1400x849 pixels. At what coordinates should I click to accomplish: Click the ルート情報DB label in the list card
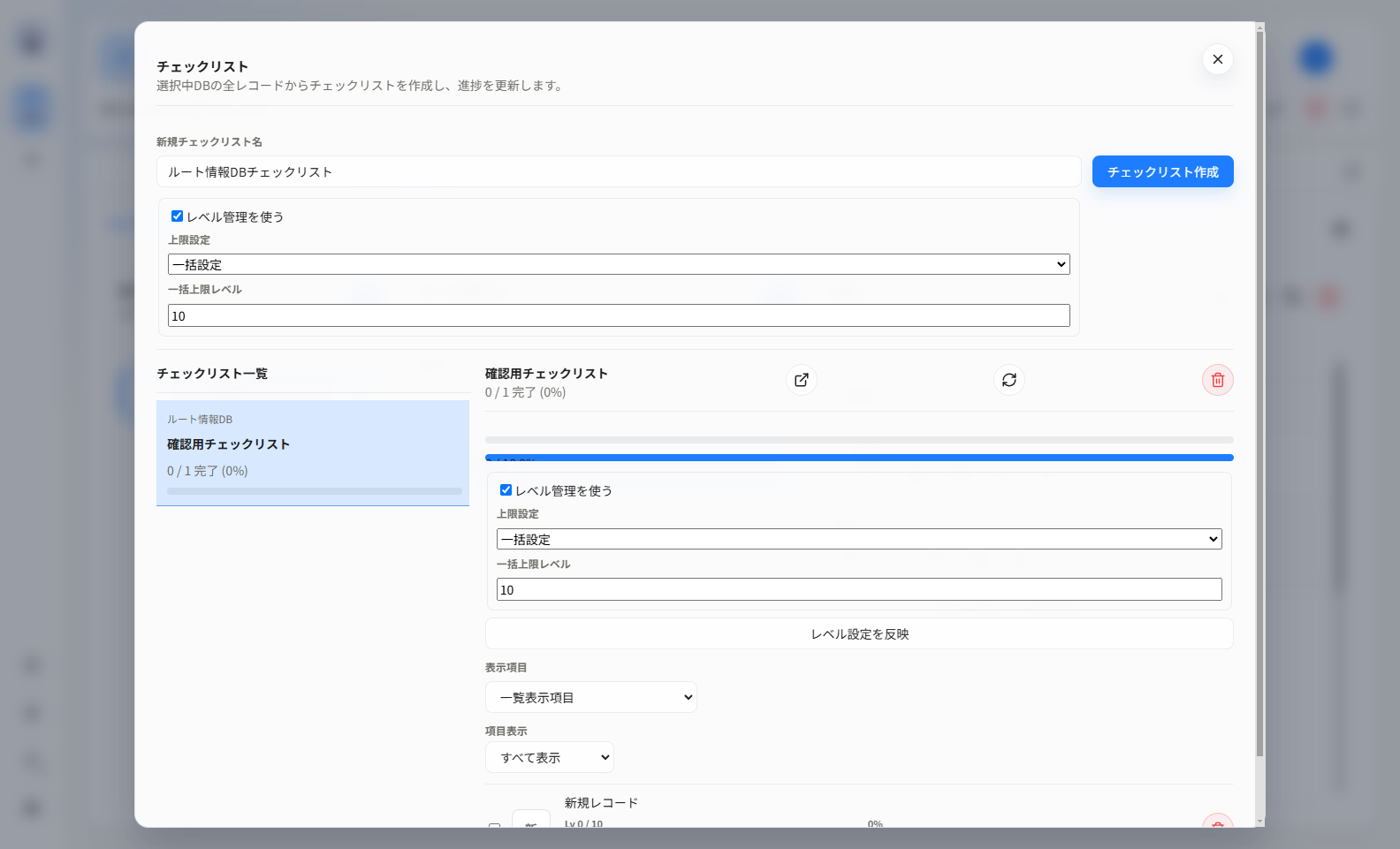(x=200, y=420)
